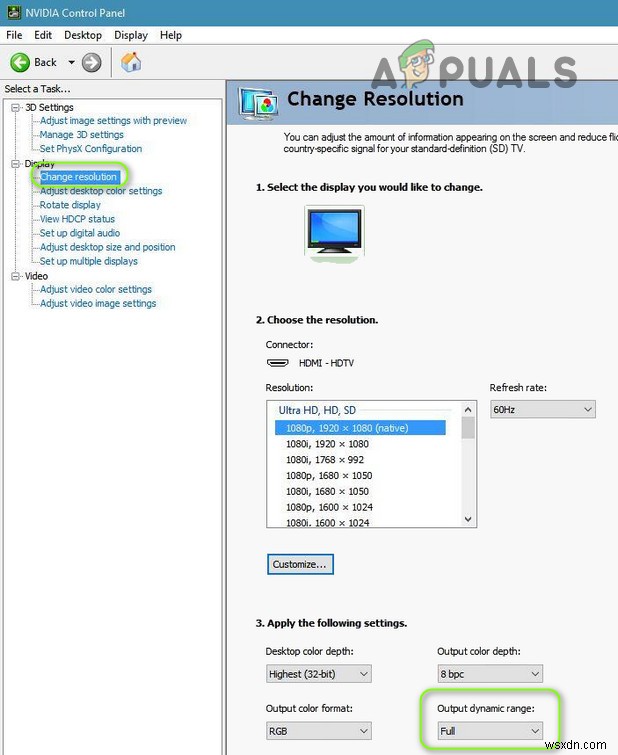
Task: Click resolution list scroll up arrow
Action: pos(468,410)
